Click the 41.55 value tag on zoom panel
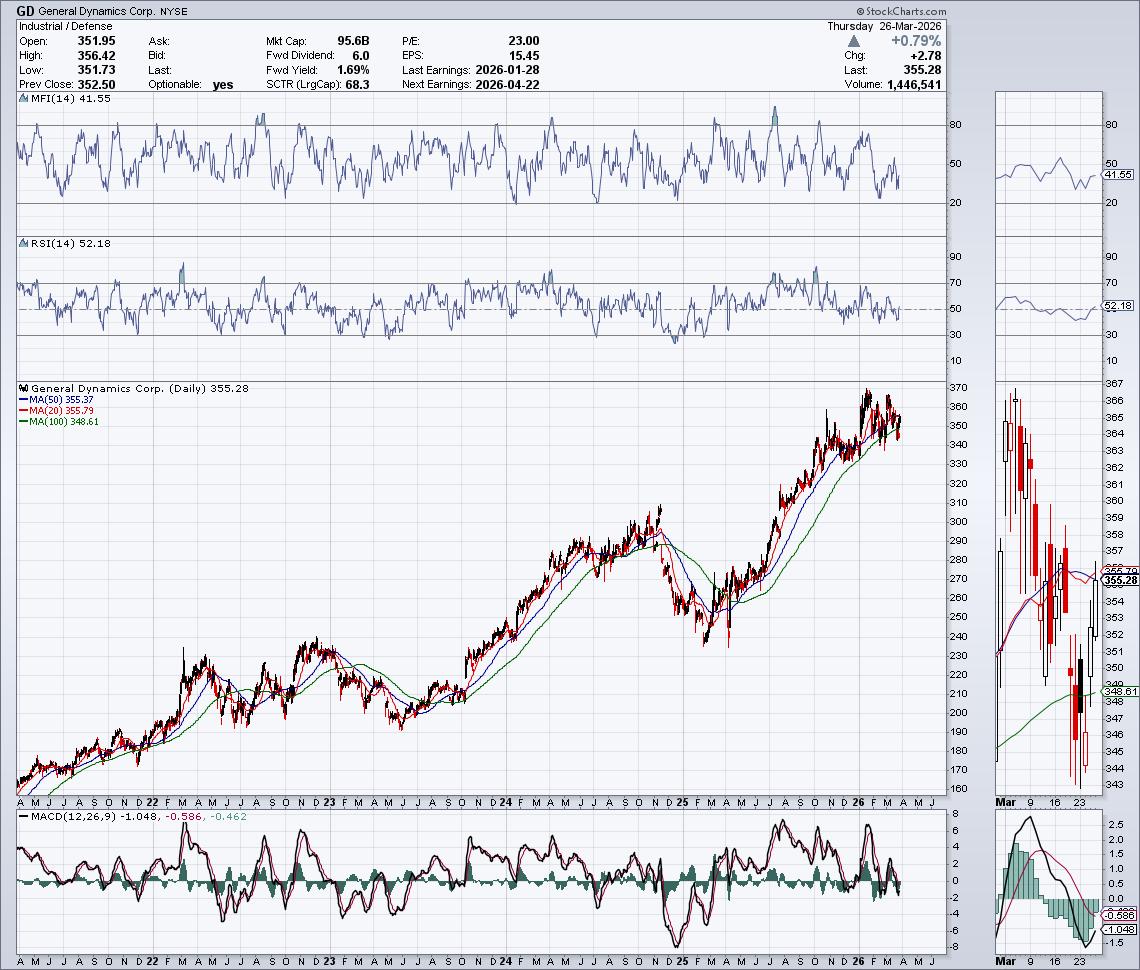 point(1118,175)
